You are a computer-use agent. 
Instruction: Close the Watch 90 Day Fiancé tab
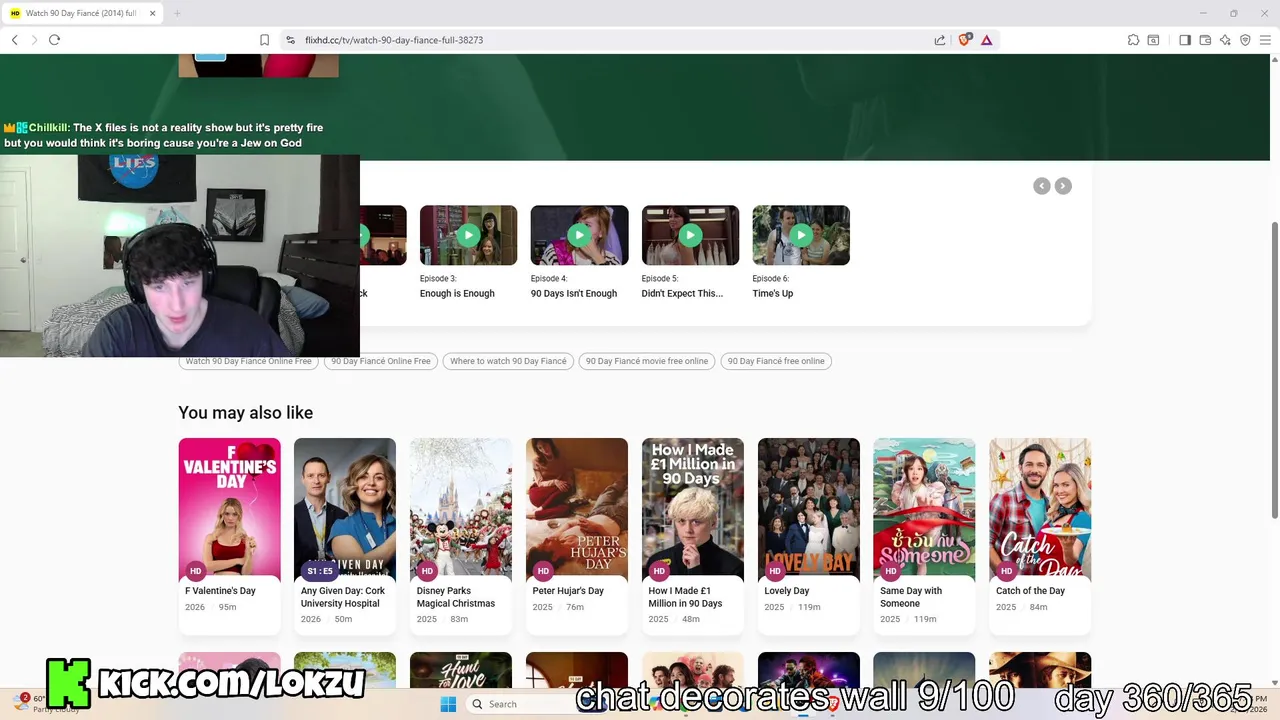click(152, 13)
